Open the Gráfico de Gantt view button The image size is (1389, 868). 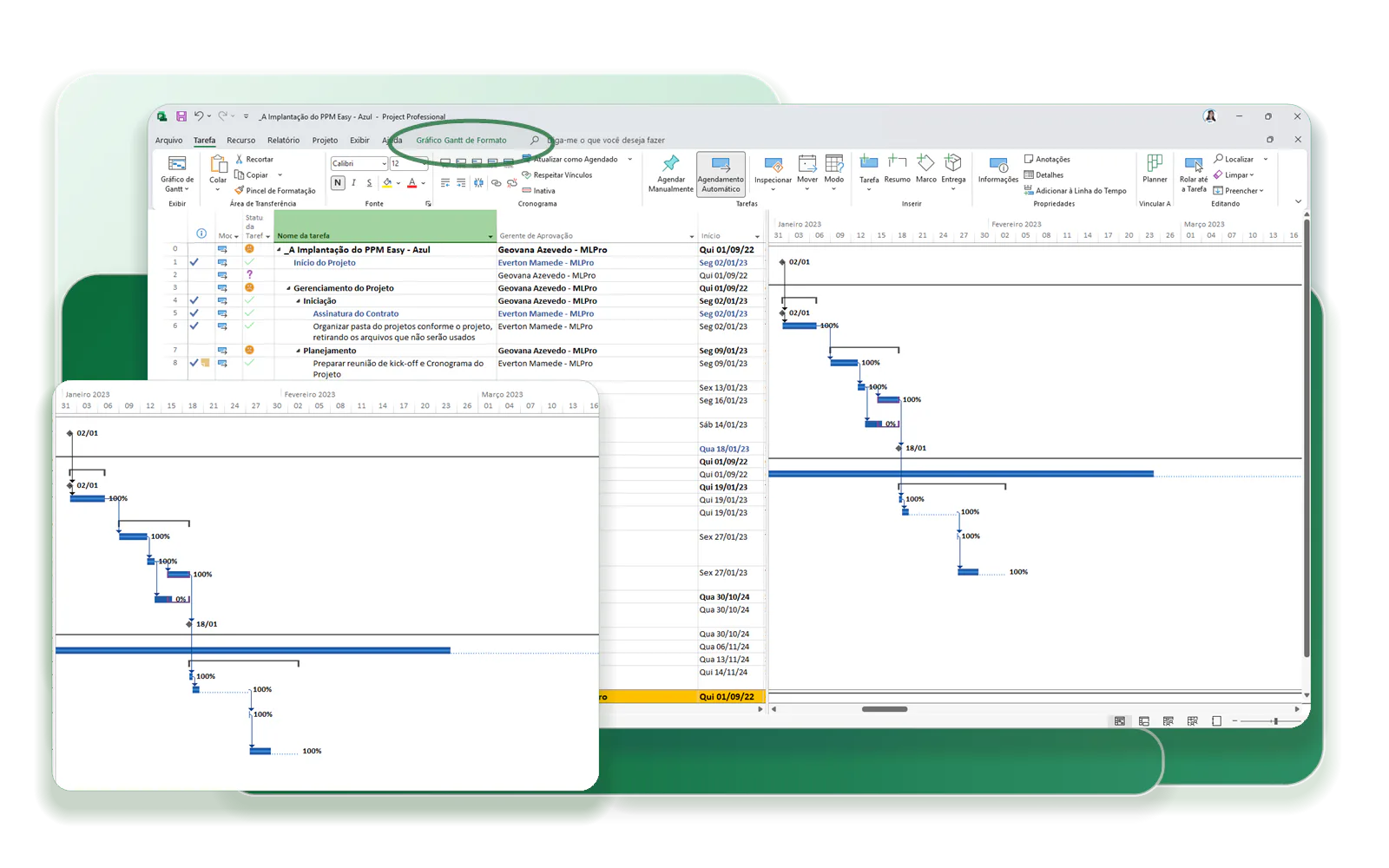point(177,174)
